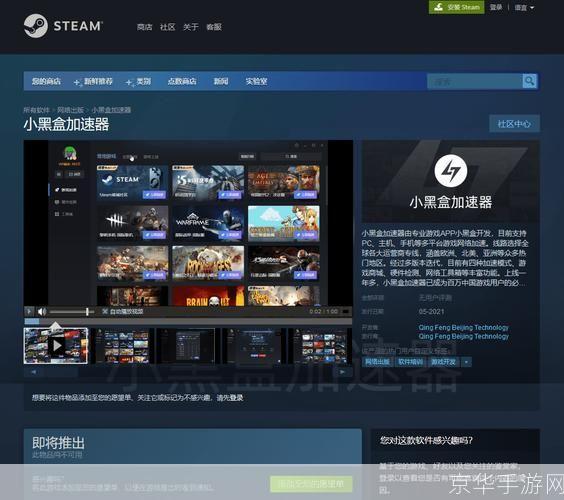Select the first video thumbnail with play icon
Screen dimensions: 564x500
(56, 346)
